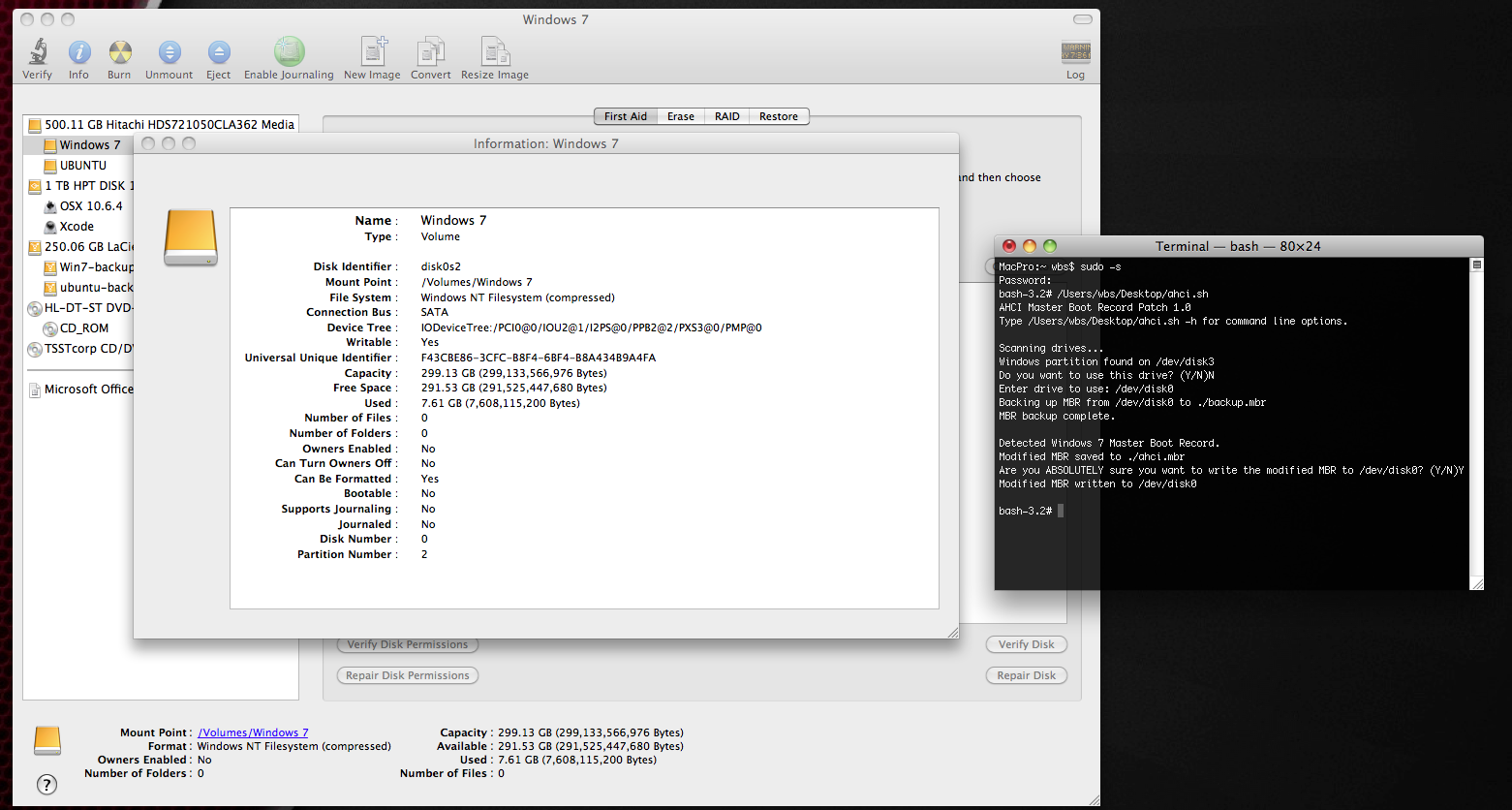Select the UBUNTU volume in sidebar

click(x=78, y=166)
